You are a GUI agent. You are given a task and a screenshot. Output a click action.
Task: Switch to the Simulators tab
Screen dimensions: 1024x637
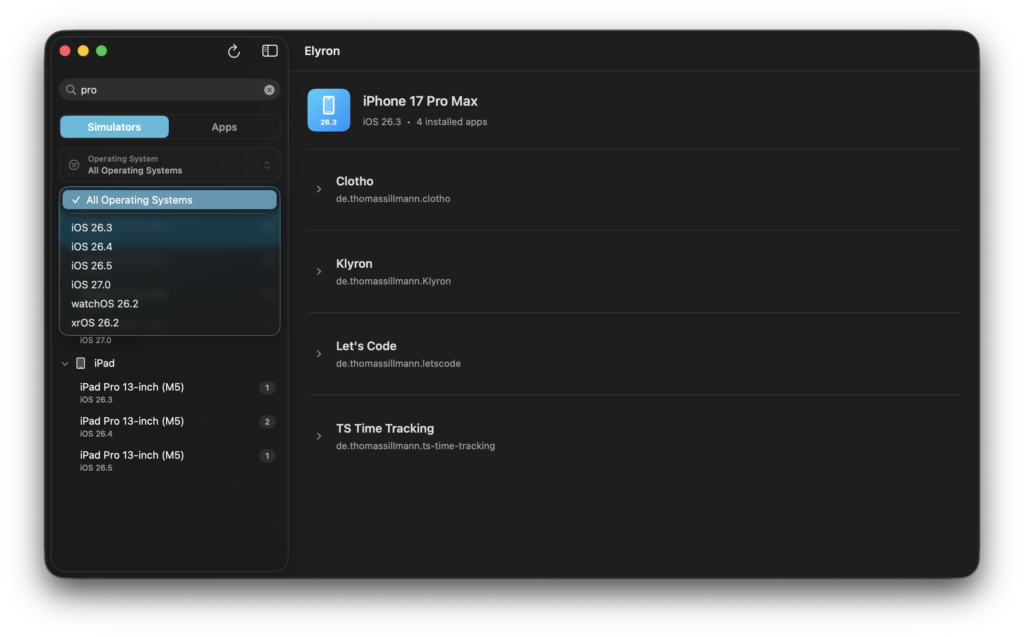click(x=114, y=127)
